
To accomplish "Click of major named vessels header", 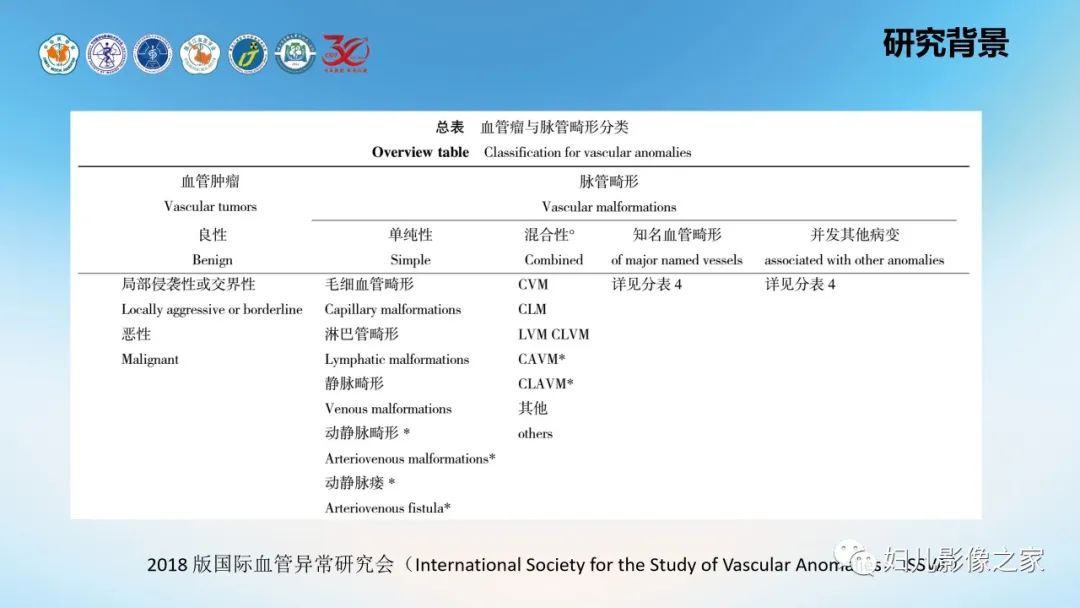I will [x=677, y=260].
